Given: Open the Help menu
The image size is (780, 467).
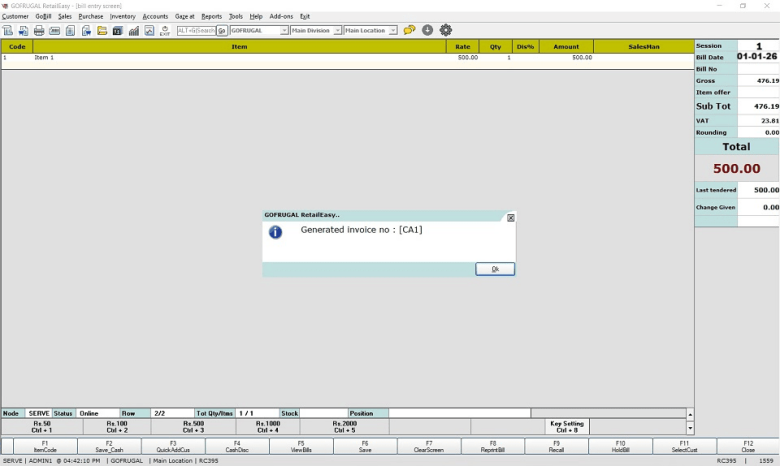Looking at the screenshot, I should coord(256,16).
